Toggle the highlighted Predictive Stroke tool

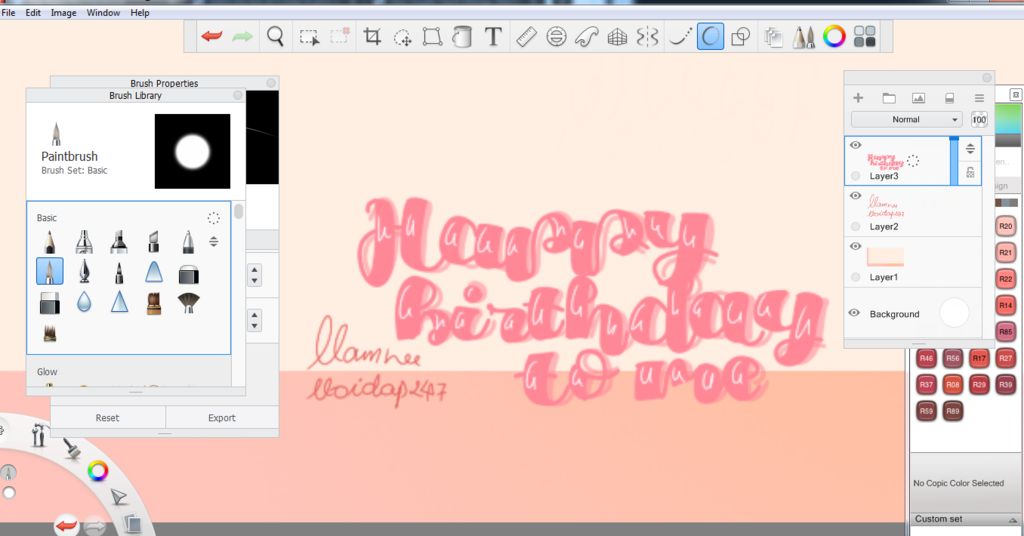(x=711, y=37)
